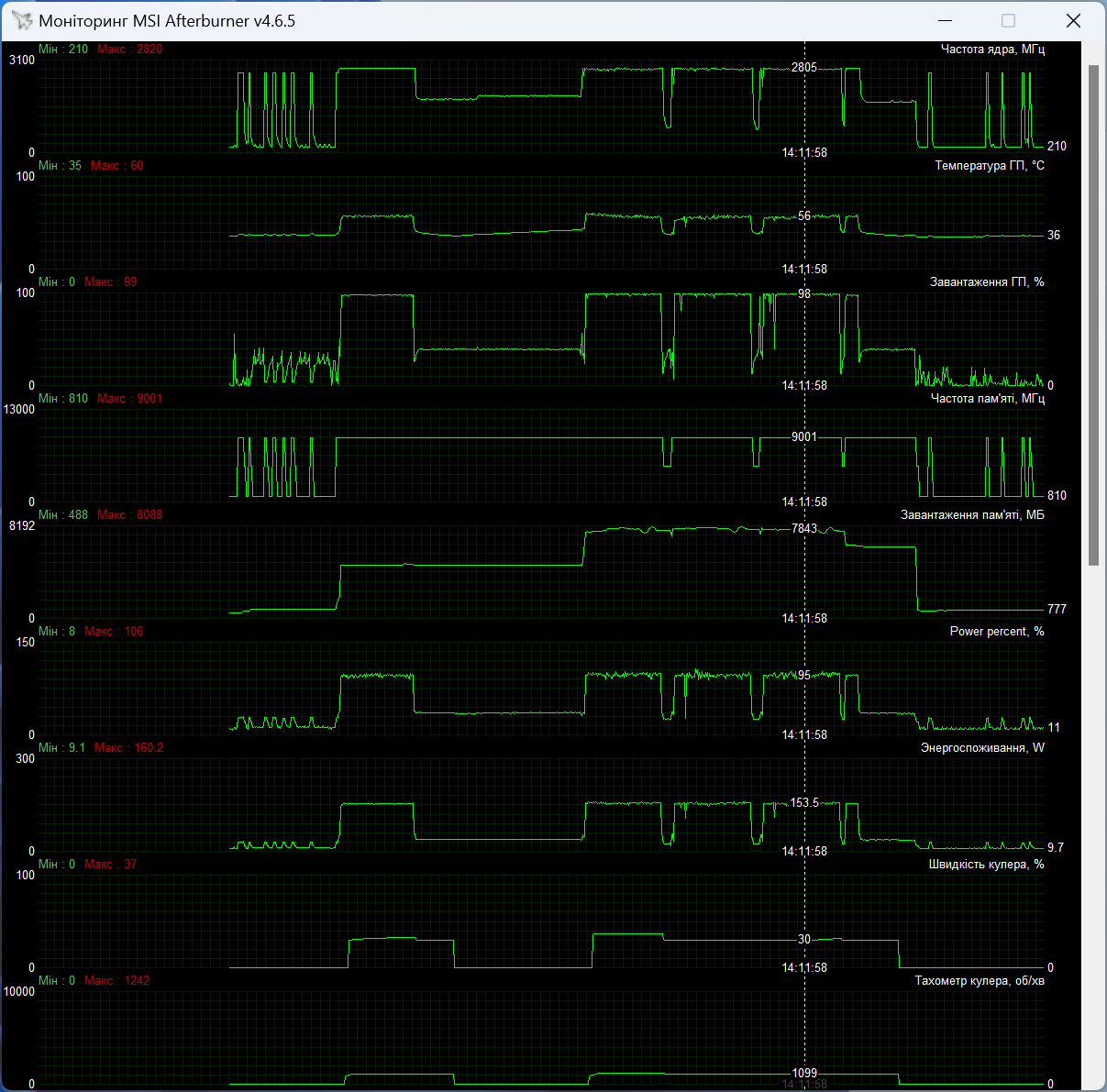1107x1092 pixels.
Task: Click the 'Тахометр кулера, об/хв' graph title
Action: (980, 980)
